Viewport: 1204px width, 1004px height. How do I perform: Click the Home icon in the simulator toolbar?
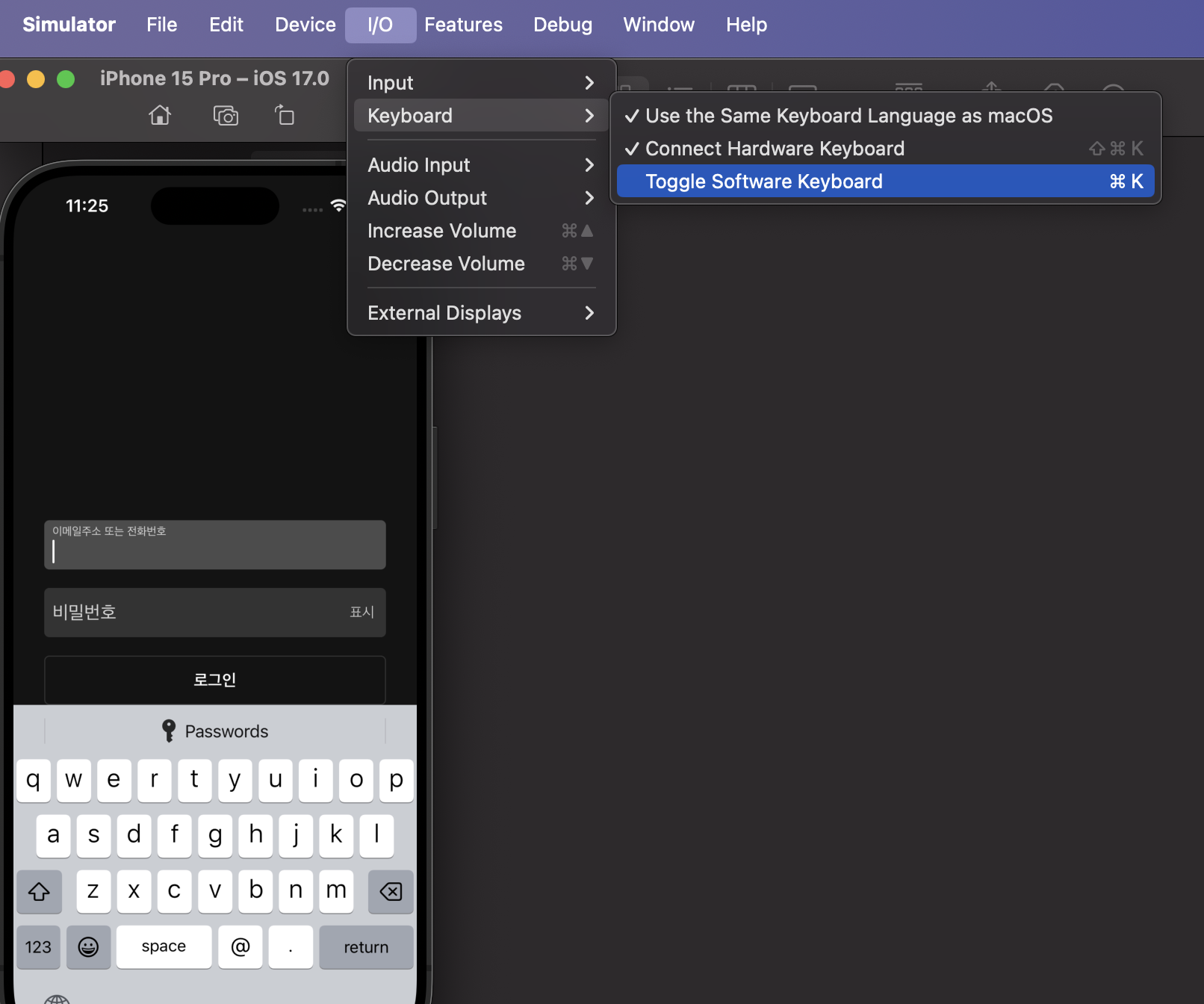point(160,115)
